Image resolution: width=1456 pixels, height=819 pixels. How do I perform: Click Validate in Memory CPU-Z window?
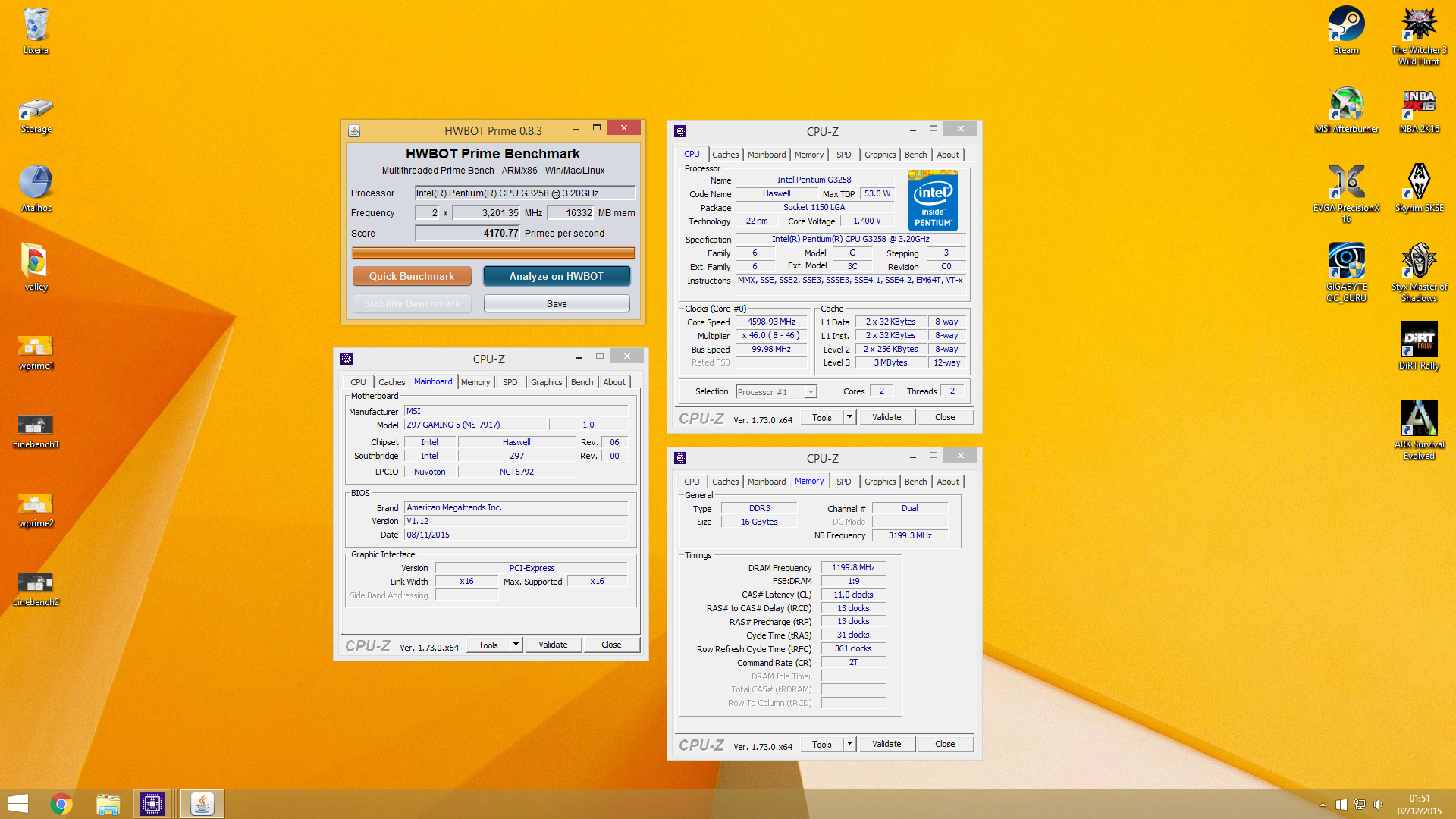click(x=886, y=744)
